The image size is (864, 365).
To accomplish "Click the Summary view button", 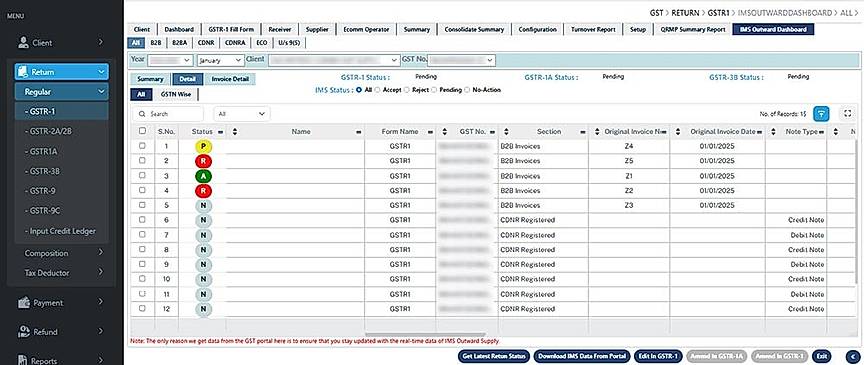I will (150, 79).
